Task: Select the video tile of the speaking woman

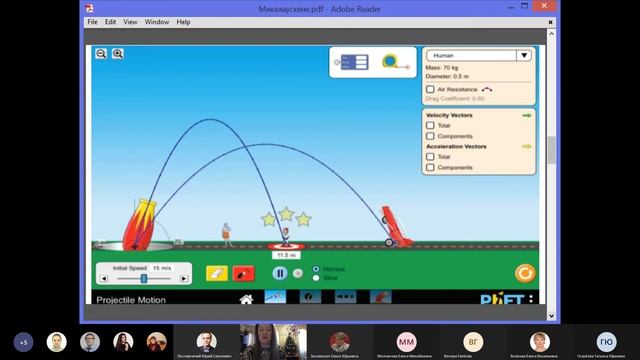Action: coord(273,342)
